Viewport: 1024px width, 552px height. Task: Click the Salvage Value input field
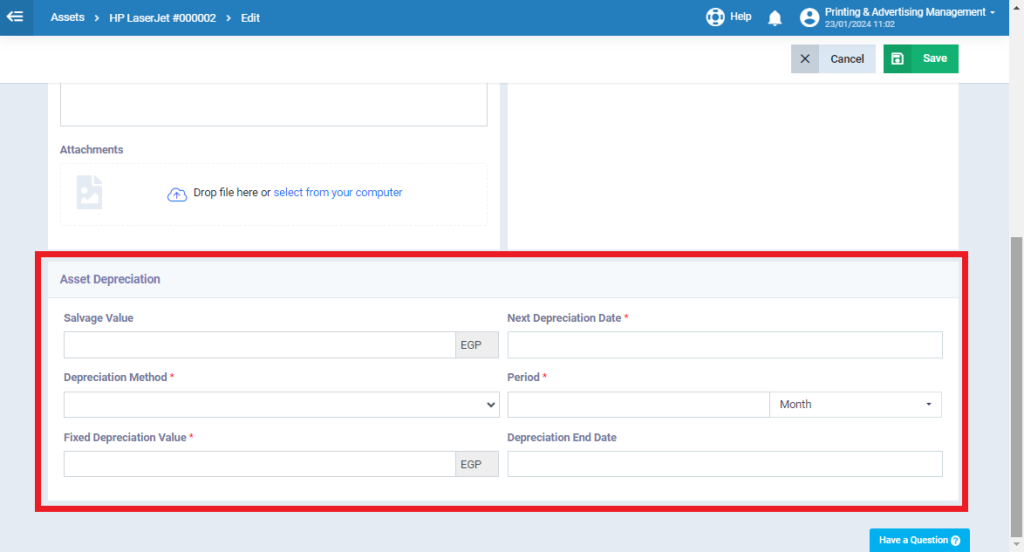tap(259, 345)
